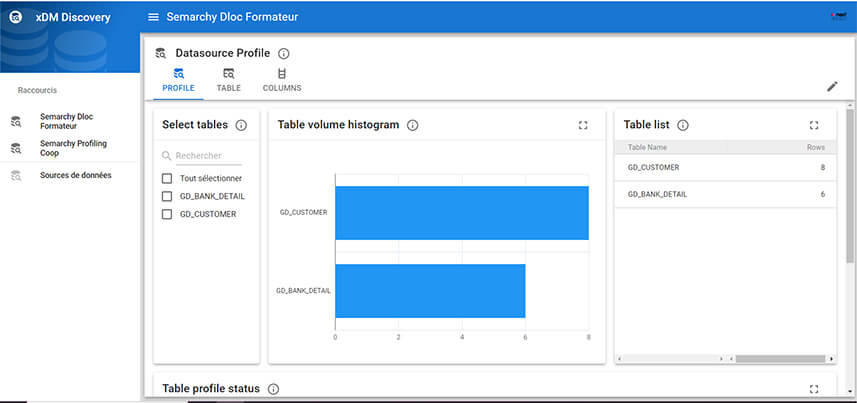Switch to the TABLE tab
This screenshot has height=403, width=857.
tap(229, 80)
